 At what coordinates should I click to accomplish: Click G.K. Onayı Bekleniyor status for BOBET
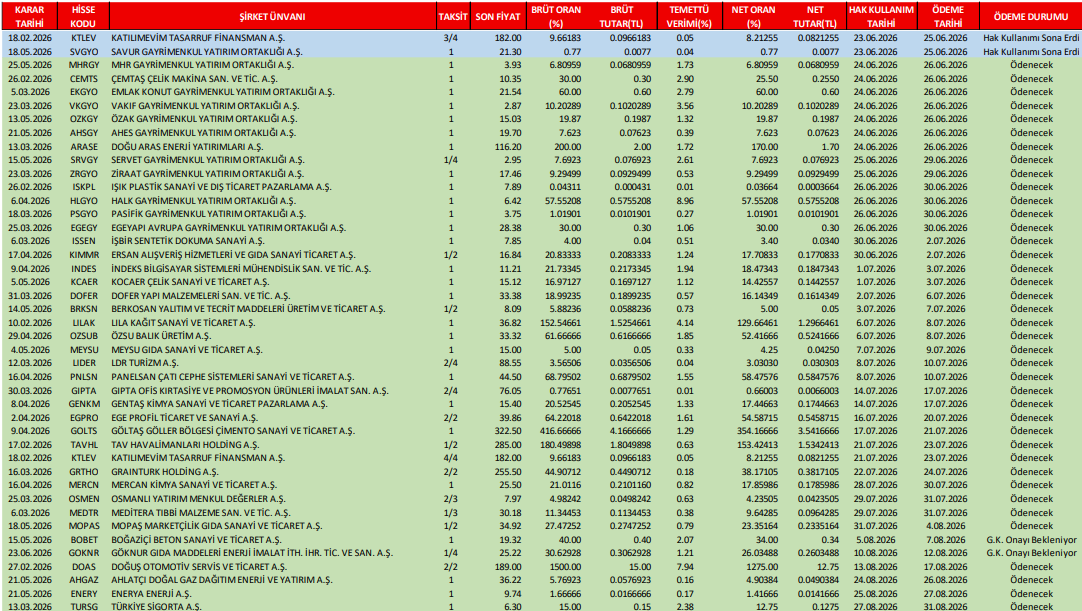pos(1031,539)
